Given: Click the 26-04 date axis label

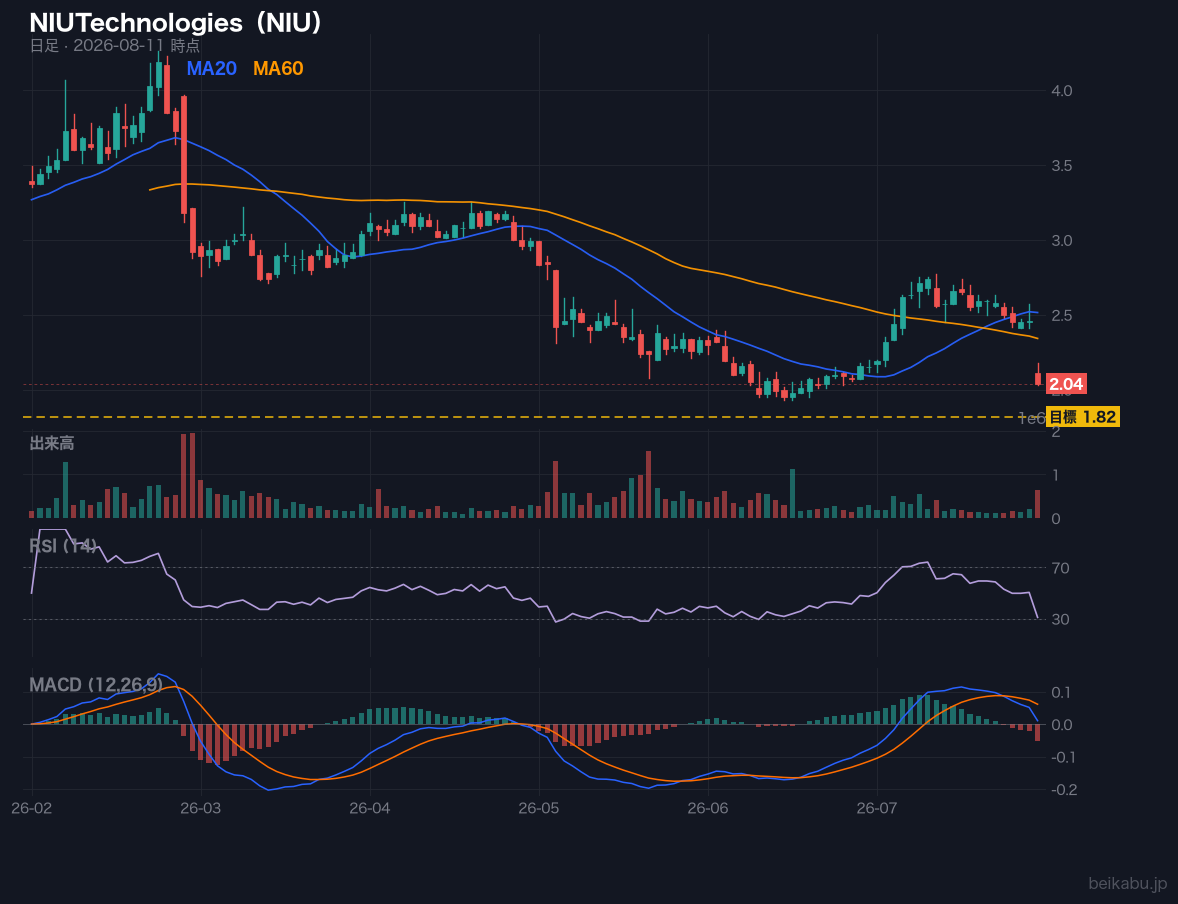Looking at the screenshot, I should (370, 809).
